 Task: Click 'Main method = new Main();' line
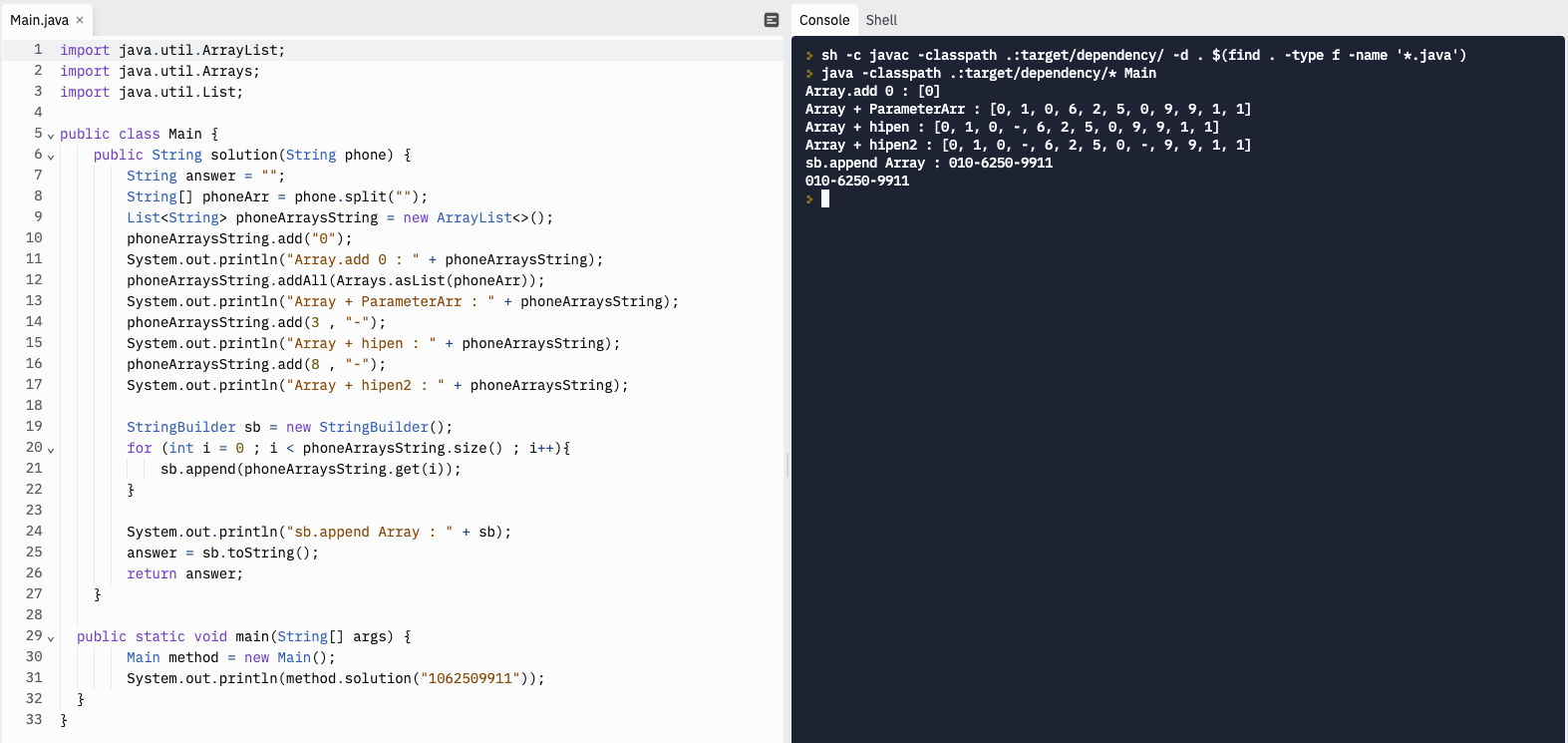pyautogui.click(x=231, y=657)
